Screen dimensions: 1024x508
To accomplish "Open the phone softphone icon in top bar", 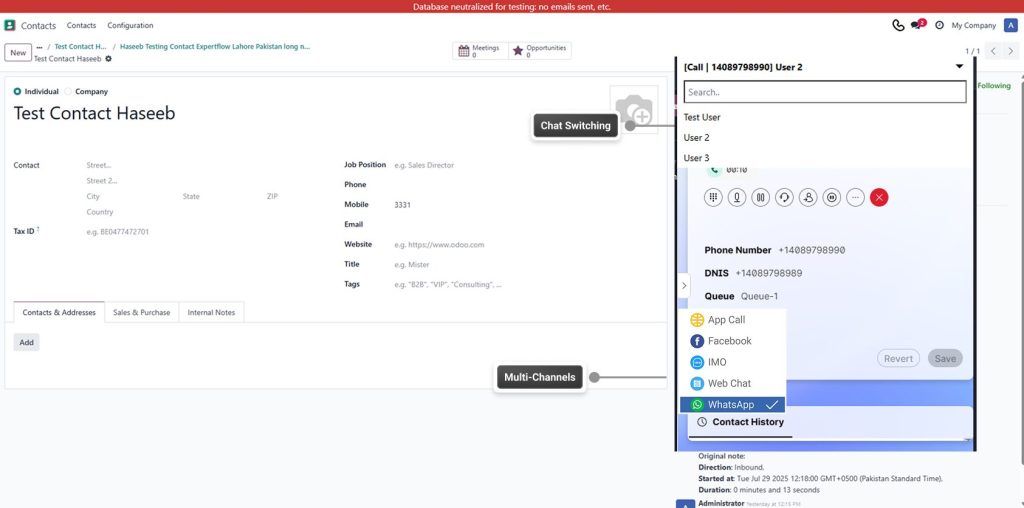I will [x=898, y=25].
